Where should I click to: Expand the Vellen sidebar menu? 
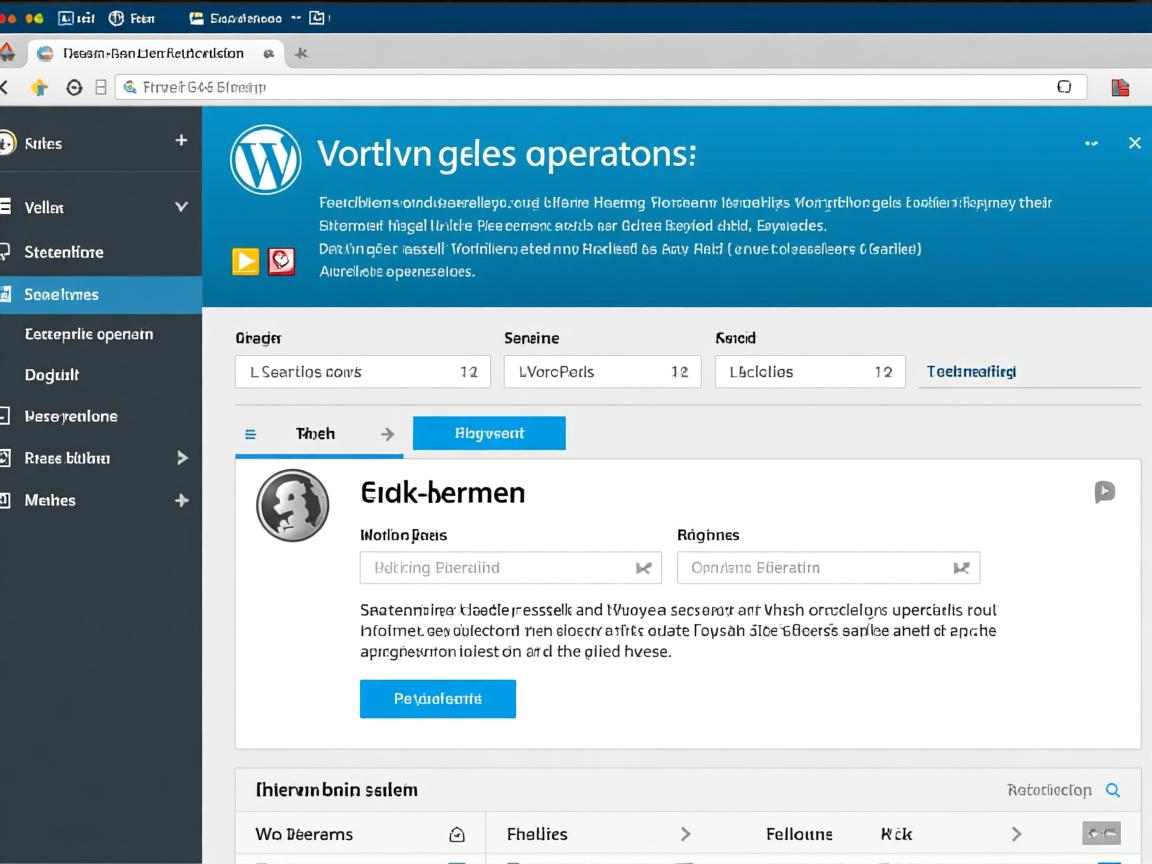(181, 207)
